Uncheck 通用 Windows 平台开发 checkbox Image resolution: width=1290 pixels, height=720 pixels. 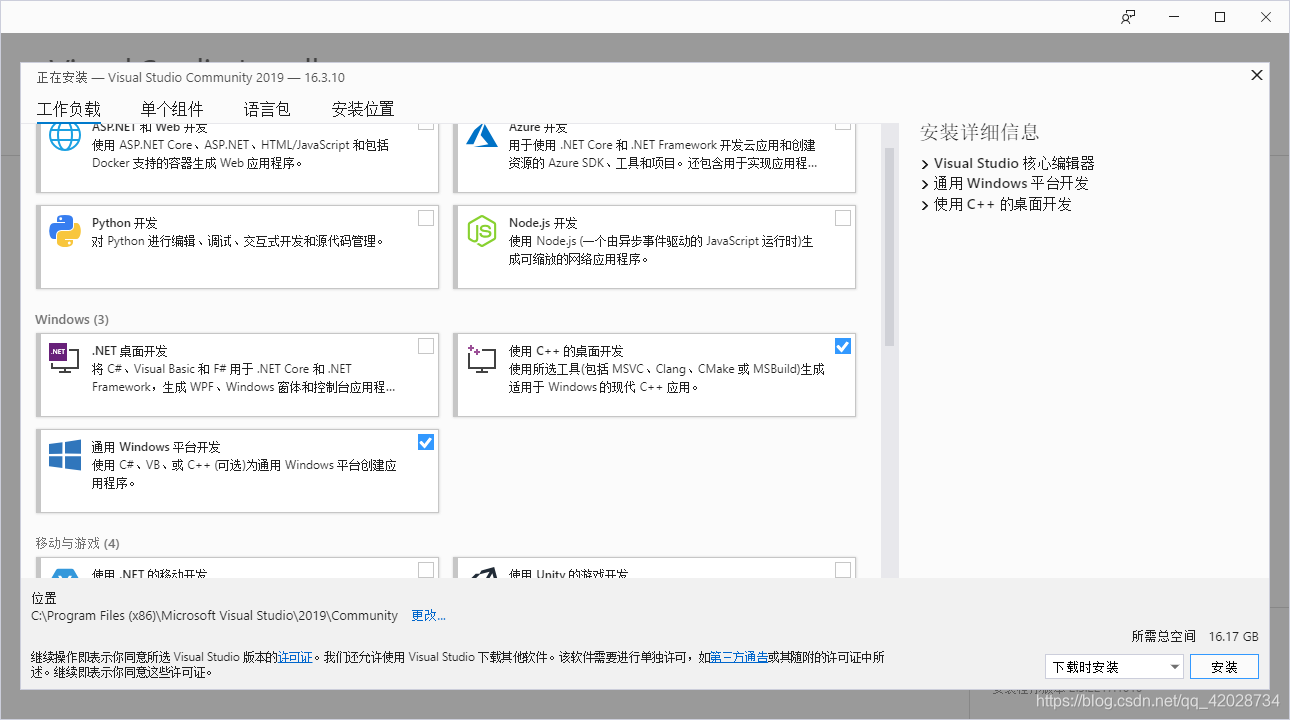(426, 442)
